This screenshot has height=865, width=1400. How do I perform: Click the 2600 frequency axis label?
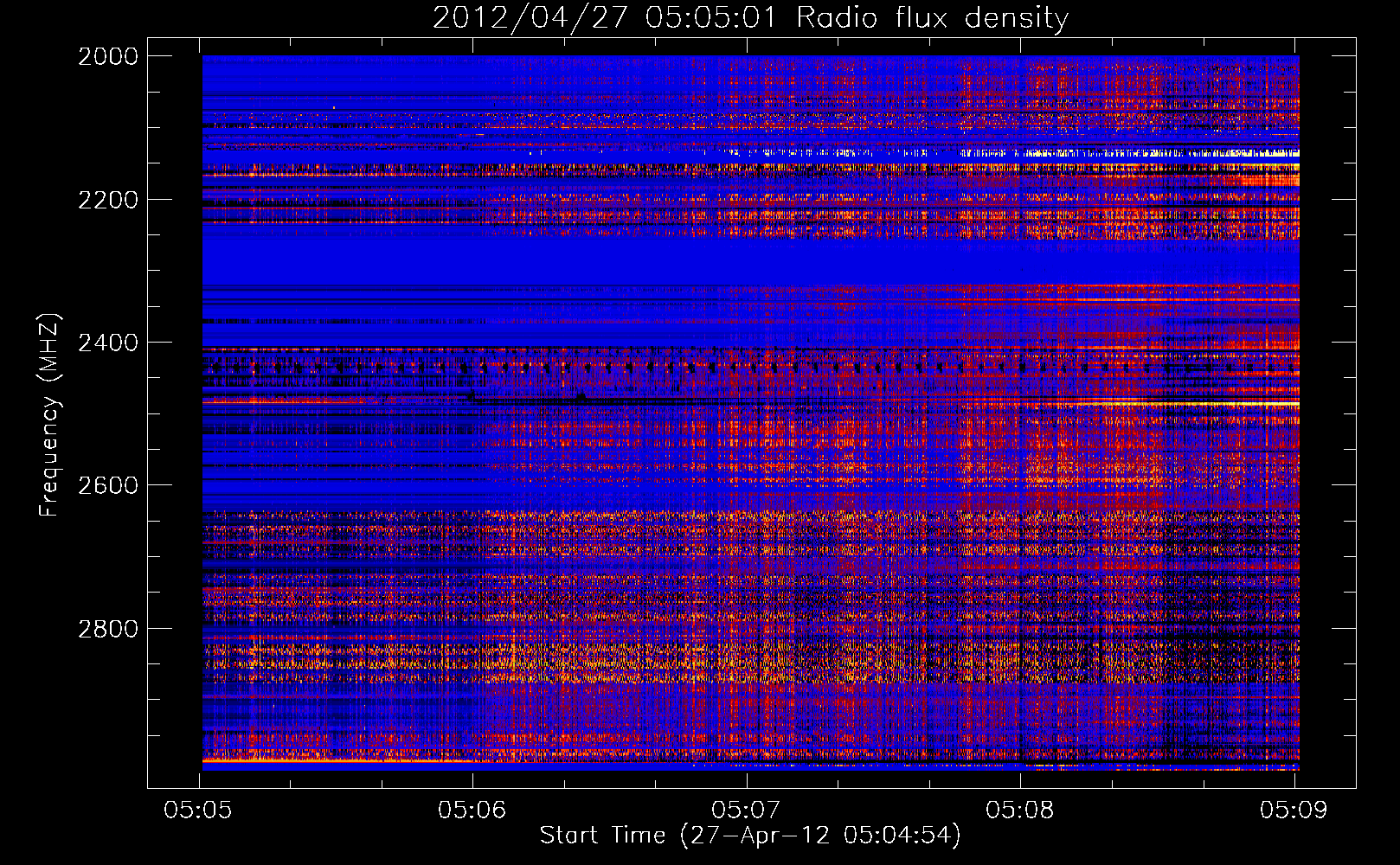tap(108, 485)
